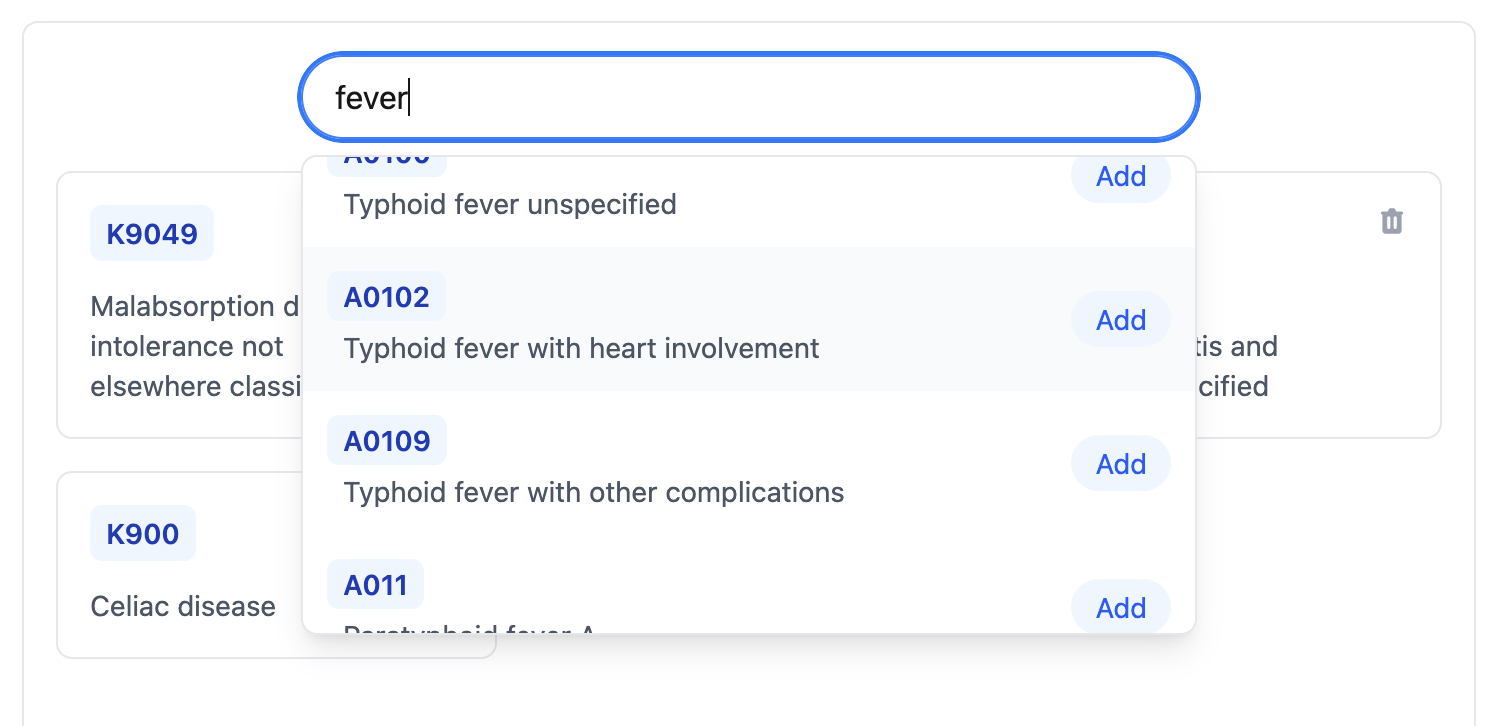Click the partially hidden A0100 code badge
Viewport: 1498px width, 726px height.
[x=386, y=161]
